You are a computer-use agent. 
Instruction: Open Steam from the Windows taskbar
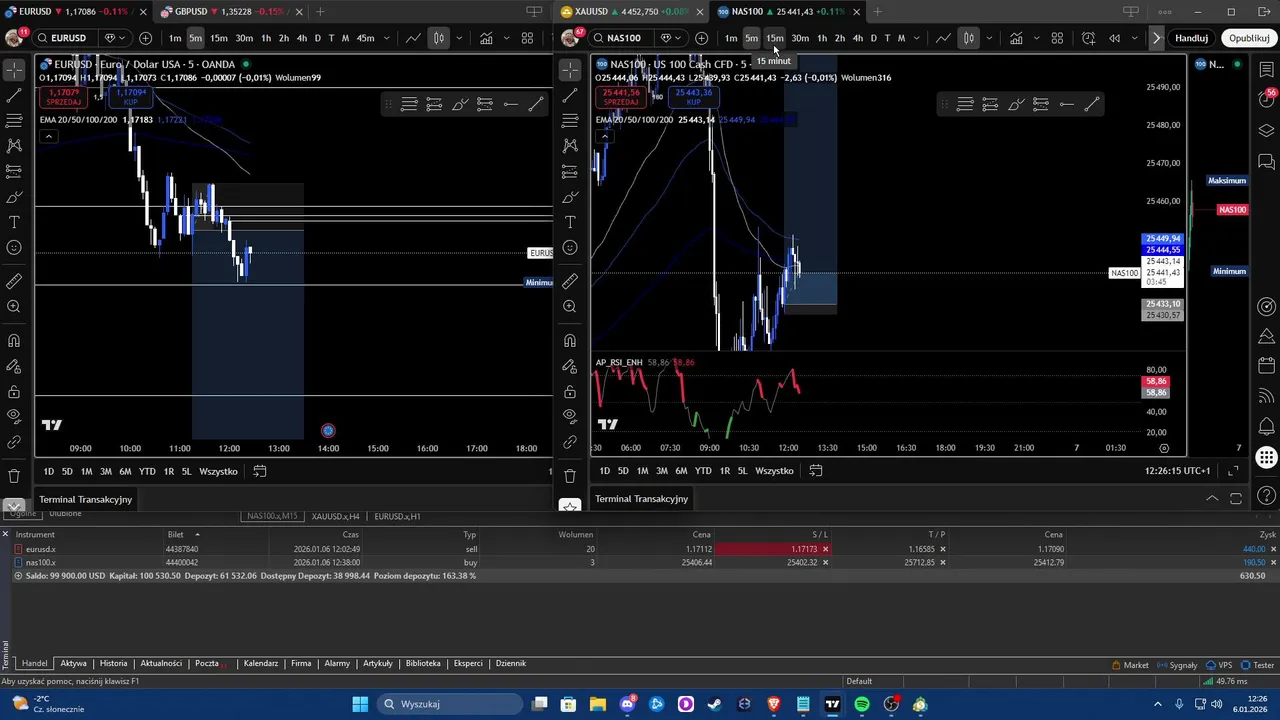point(715,704)
